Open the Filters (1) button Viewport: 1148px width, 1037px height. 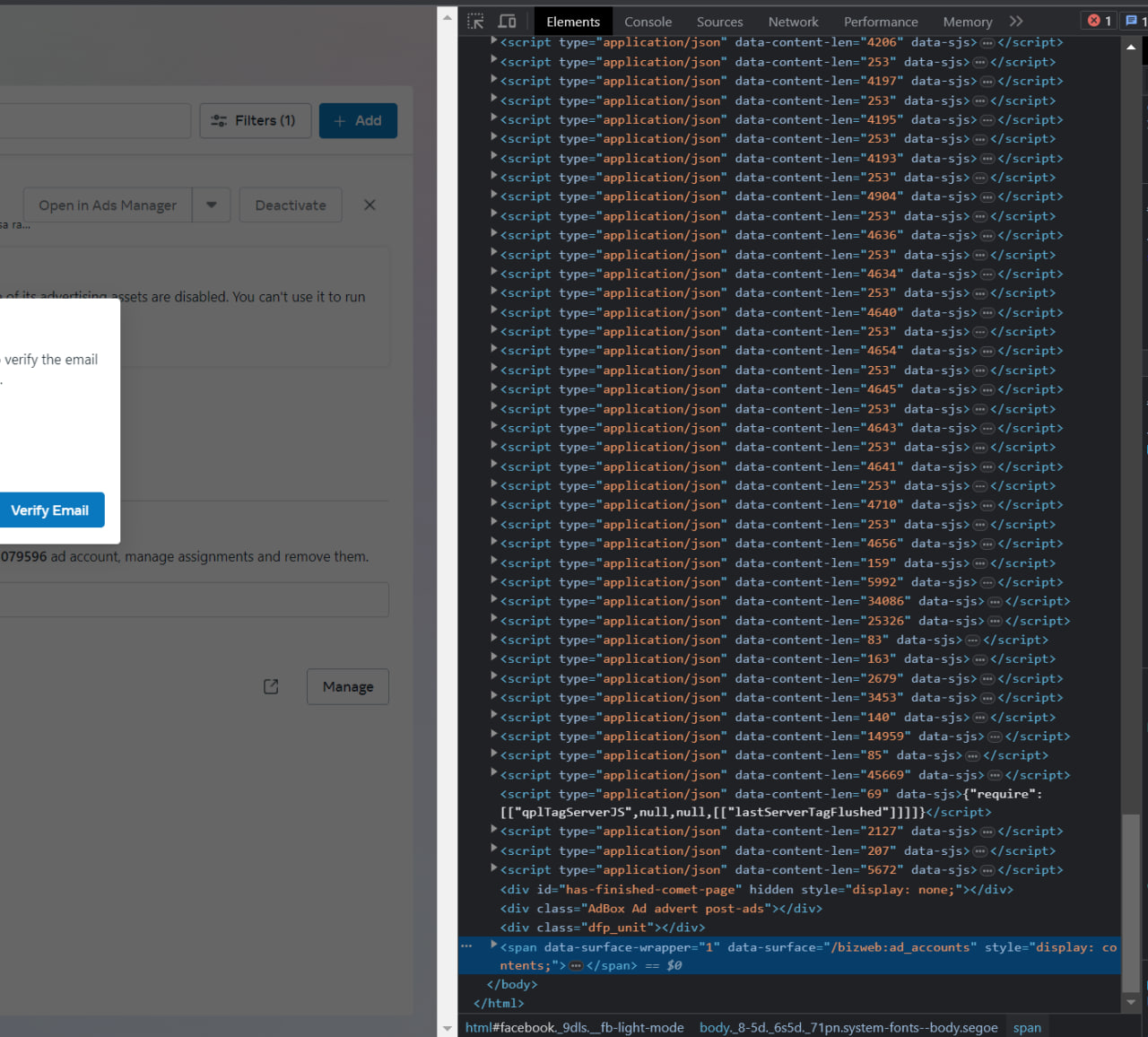tap(256, 120)
